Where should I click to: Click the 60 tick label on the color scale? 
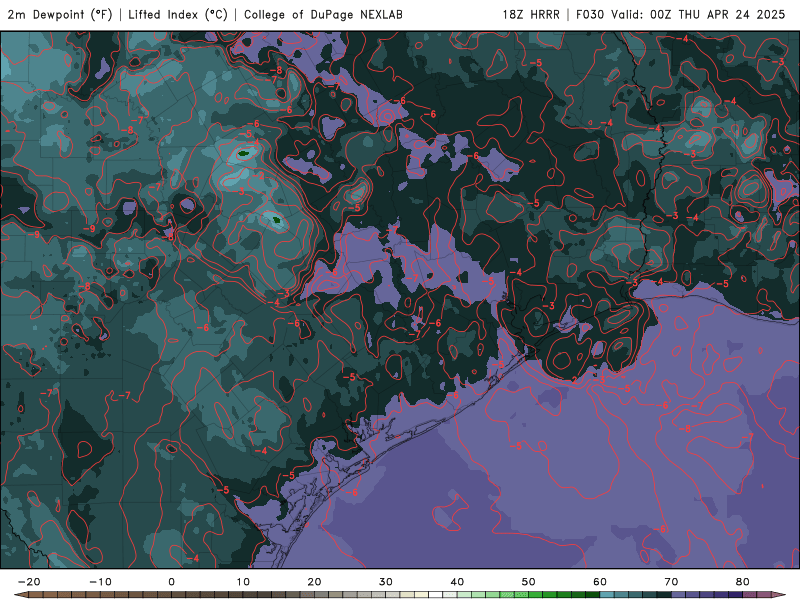(x=600, y=582)
